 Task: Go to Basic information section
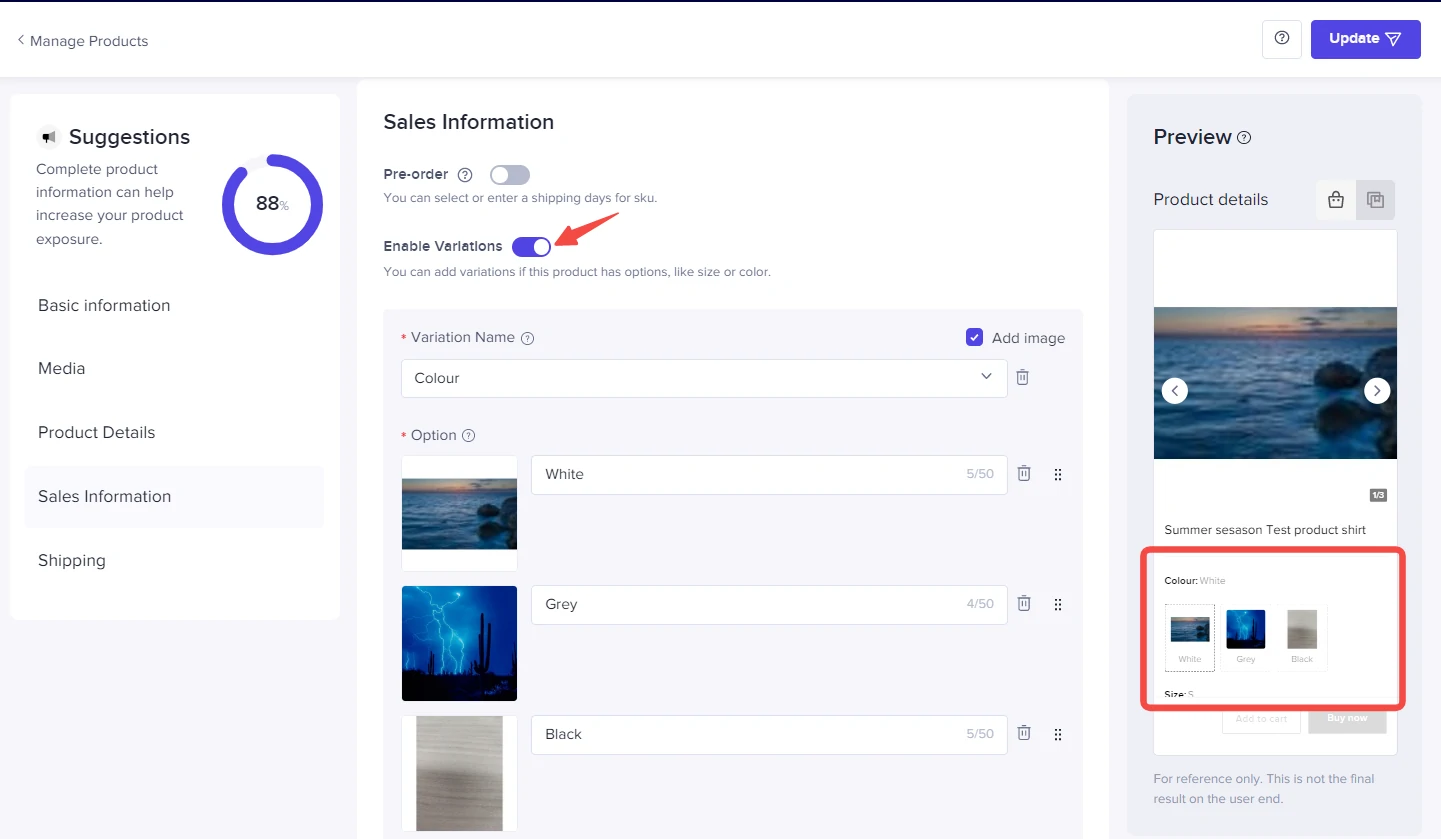pos(104,306)
